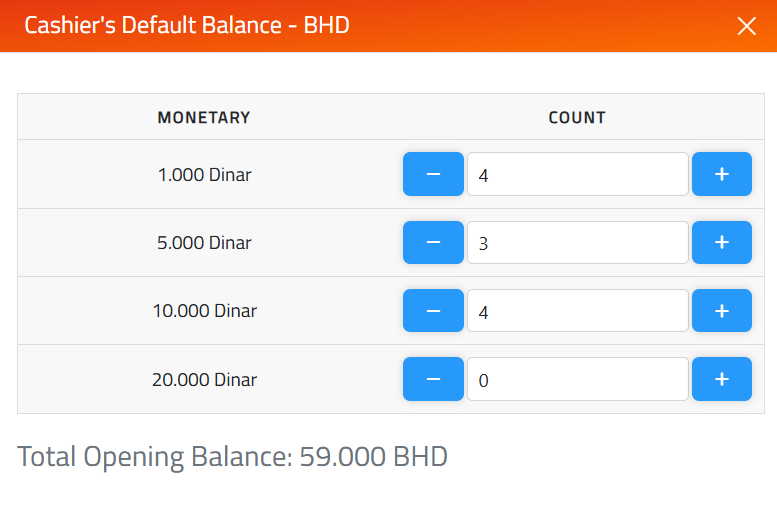The image size is (777, 512).
Task: Click into the 10.000 Dinar count box
Action: coord(577,311)
